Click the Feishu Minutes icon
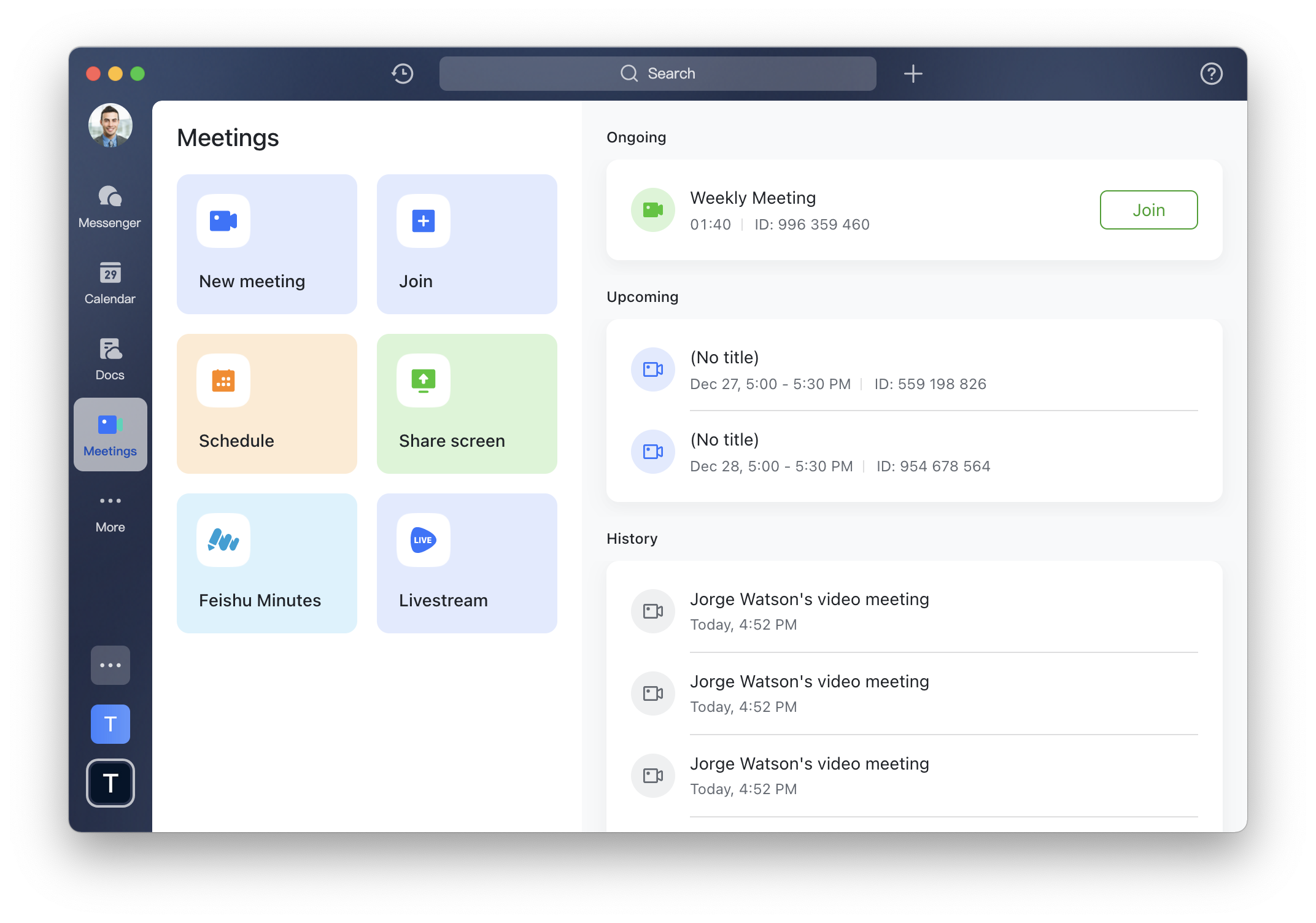The height and width of the screenshot is (923, 1316). click(224, 540)
